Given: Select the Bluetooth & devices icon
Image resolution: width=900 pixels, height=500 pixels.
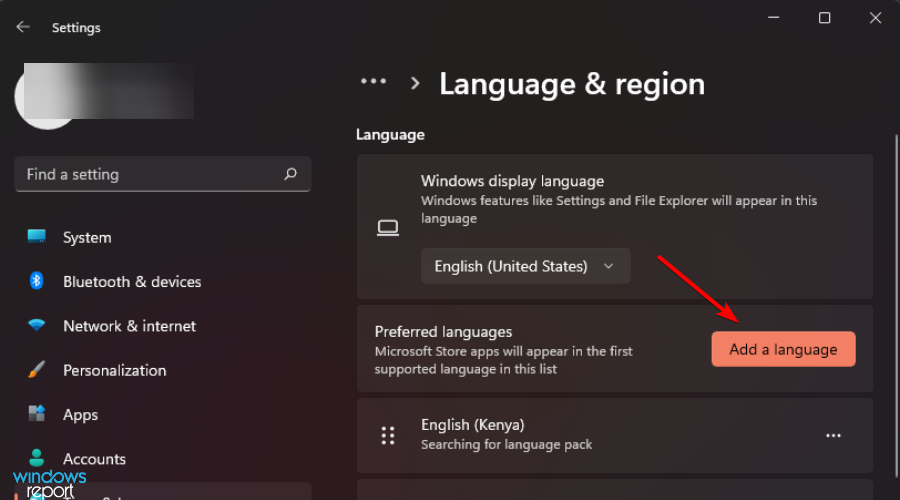Looking at the screenshot, I should tap(37, 282).
